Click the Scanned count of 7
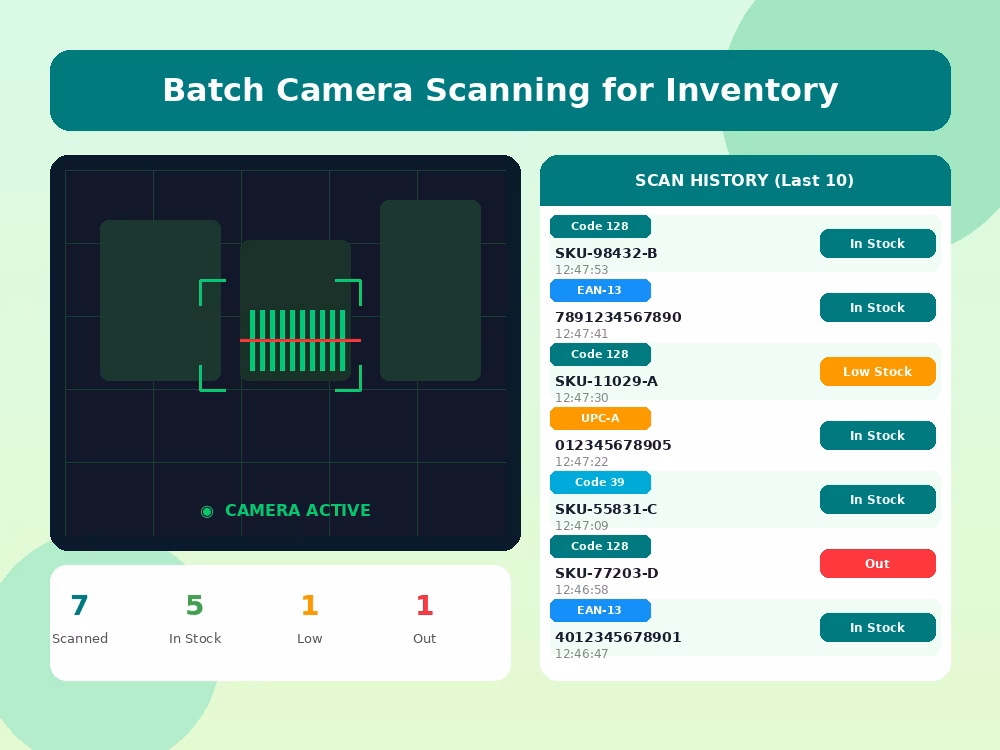The width and height of the screenshot is (1000, 750). coord(80,605)
